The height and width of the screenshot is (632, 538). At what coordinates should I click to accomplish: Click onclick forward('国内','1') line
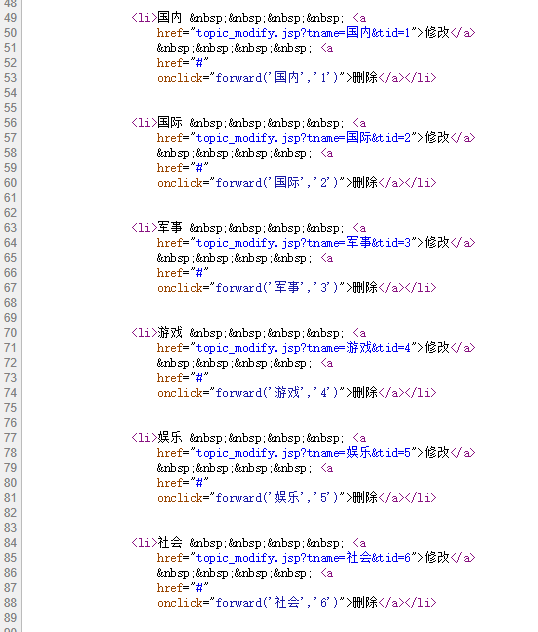[297, 78]
